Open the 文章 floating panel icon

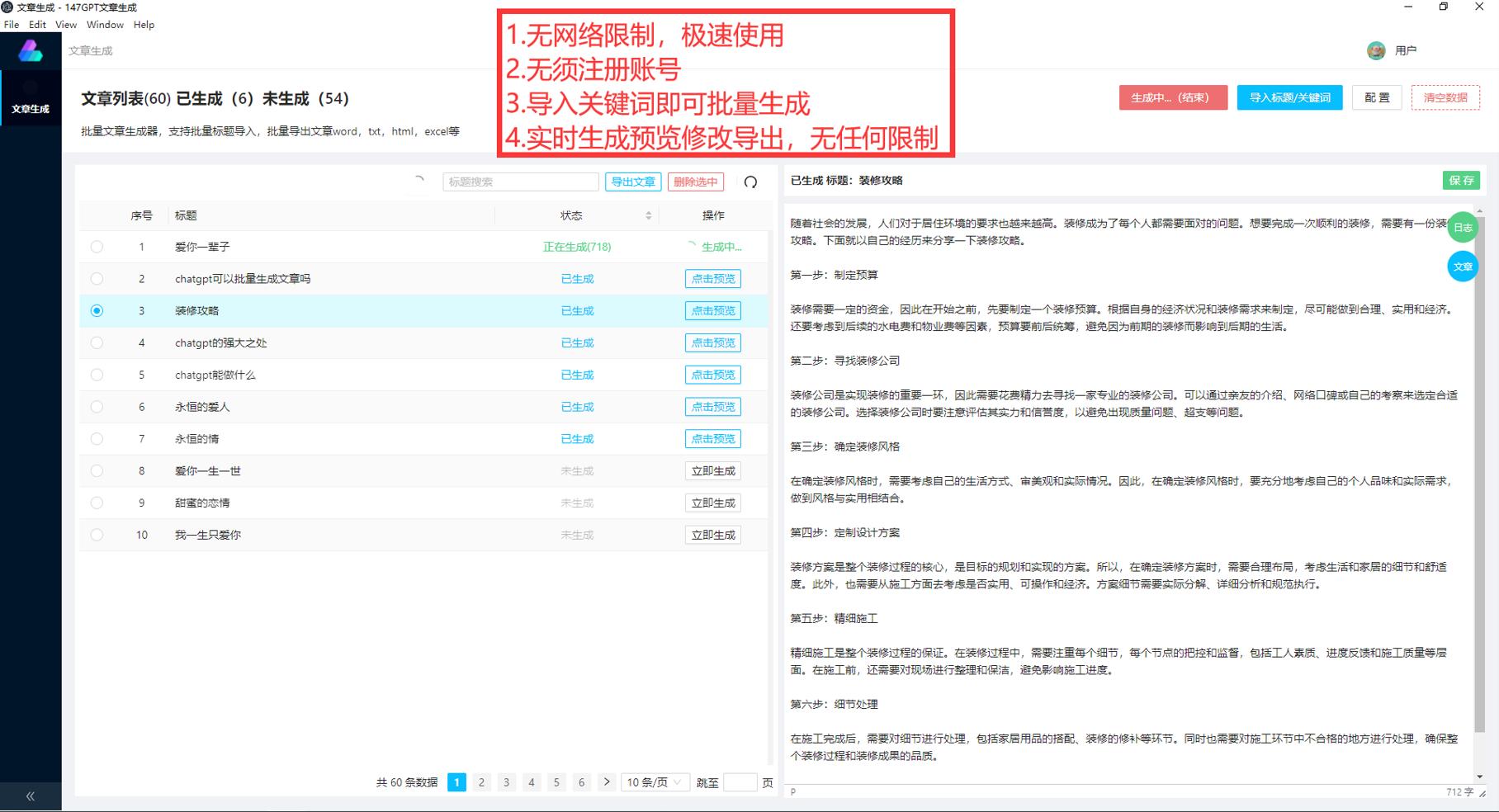click(1462, 267)
